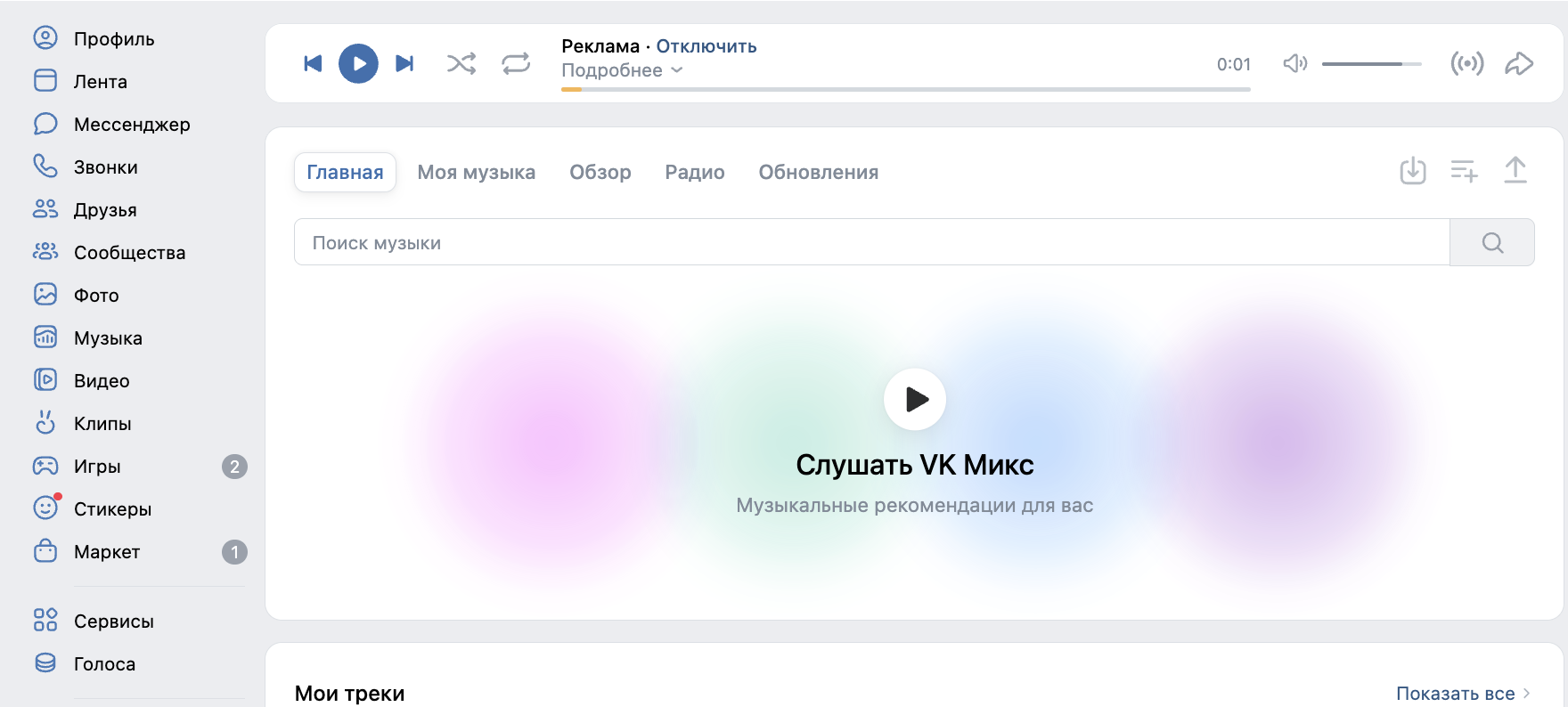
Task: Click the 0:01 playback time
Action: pos(1234,64)
